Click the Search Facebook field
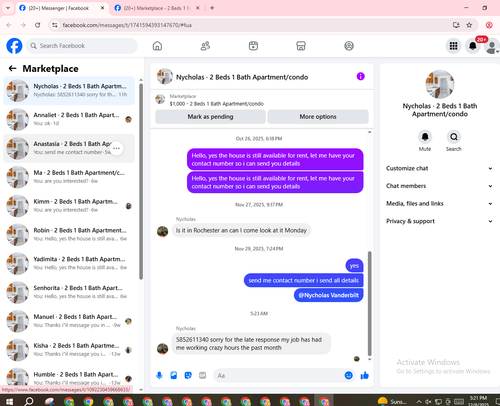 pyautogui.click(x=82, y=46)
